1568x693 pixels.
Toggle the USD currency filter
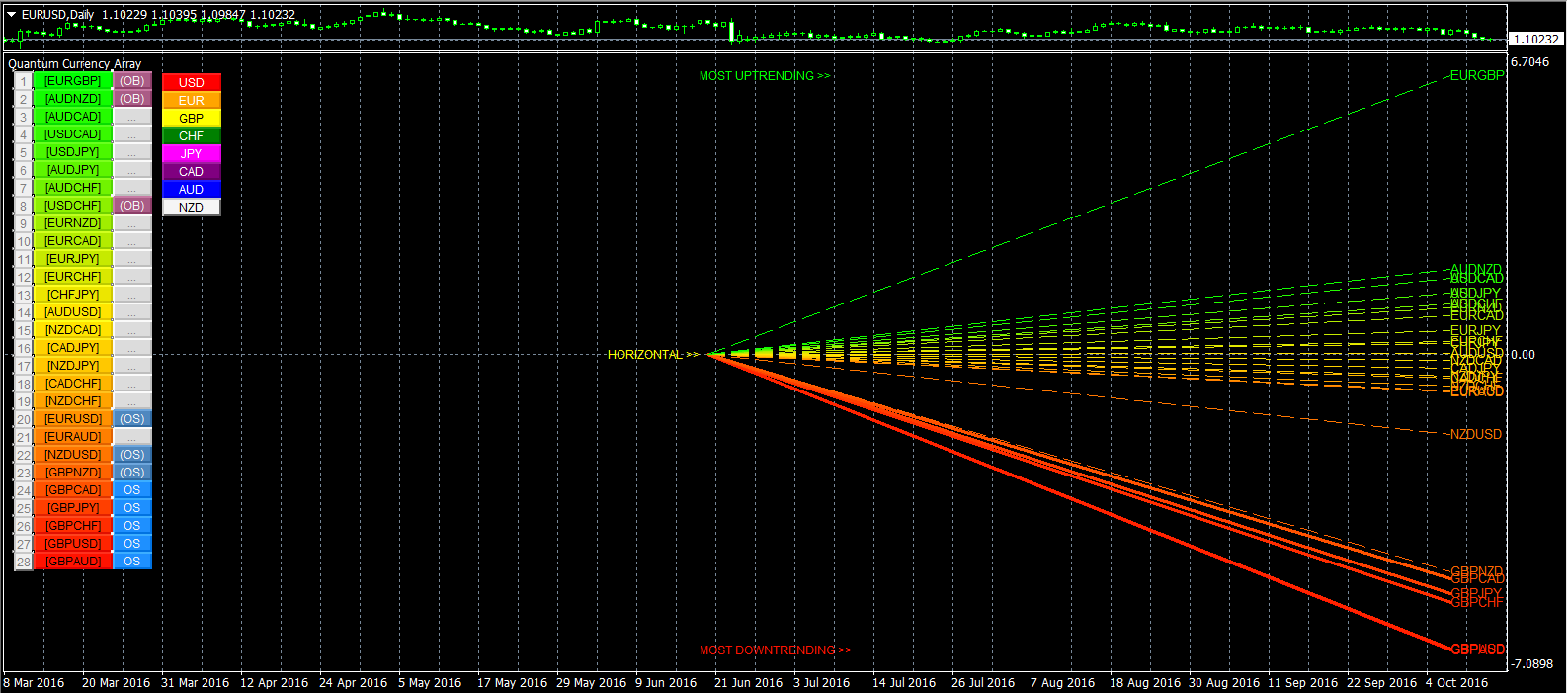191,82
